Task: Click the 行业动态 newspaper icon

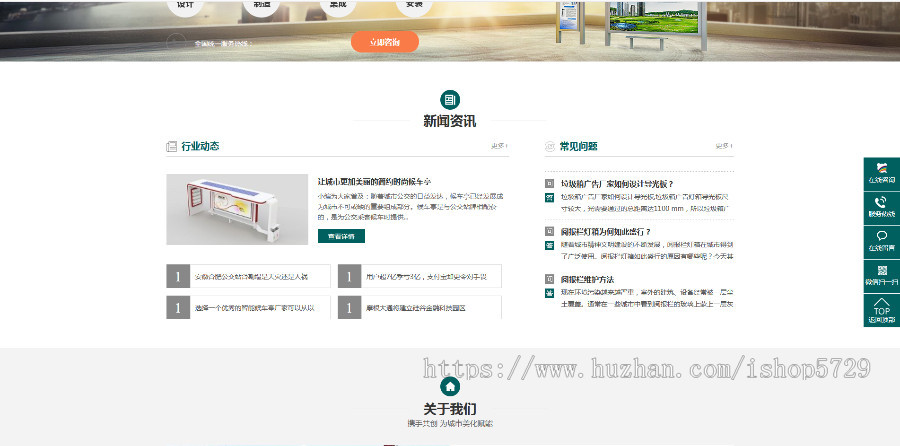Action: [171, 146]
